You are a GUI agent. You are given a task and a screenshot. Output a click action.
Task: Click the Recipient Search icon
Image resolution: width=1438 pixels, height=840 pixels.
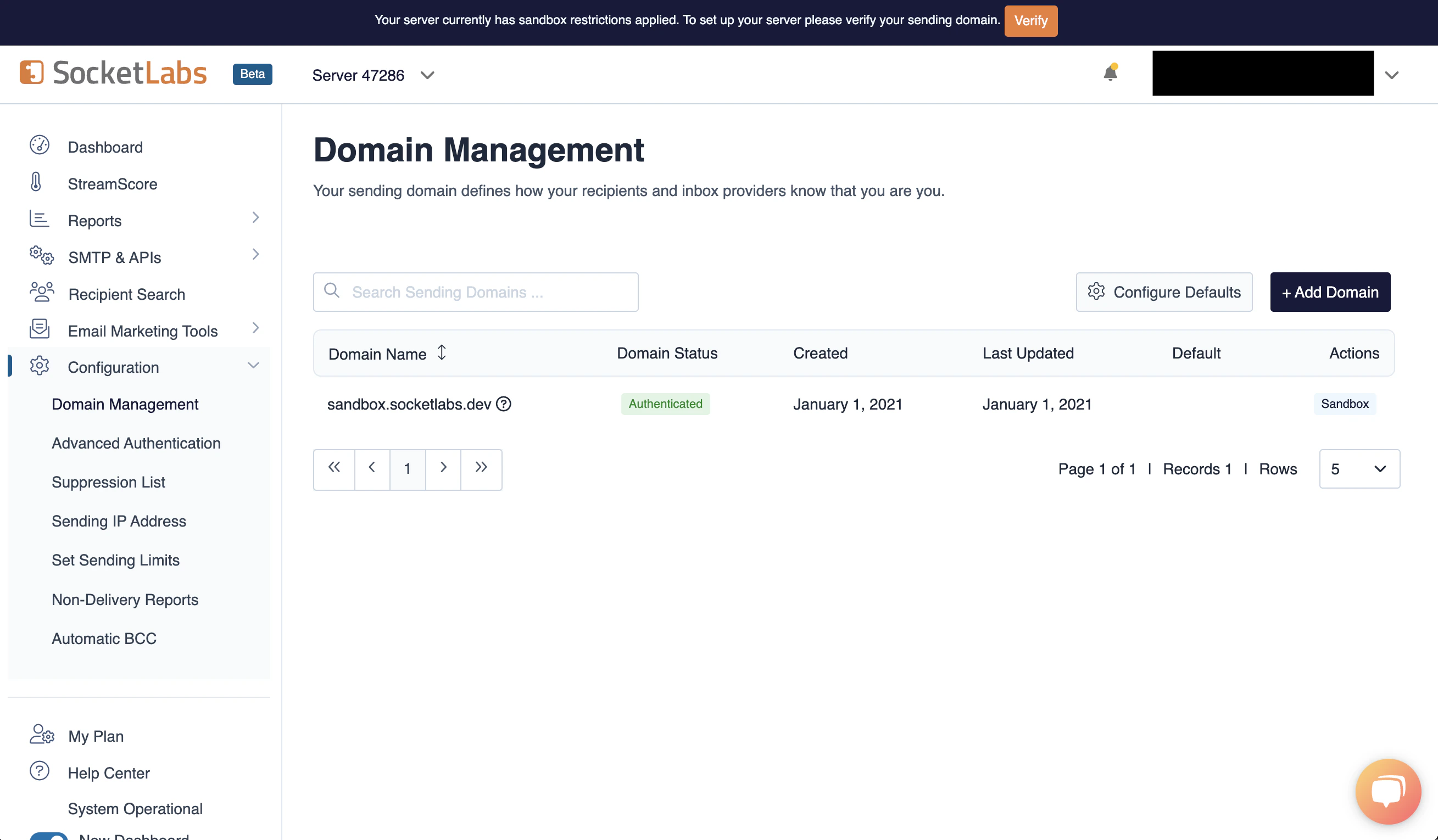[x=40, y=293]
